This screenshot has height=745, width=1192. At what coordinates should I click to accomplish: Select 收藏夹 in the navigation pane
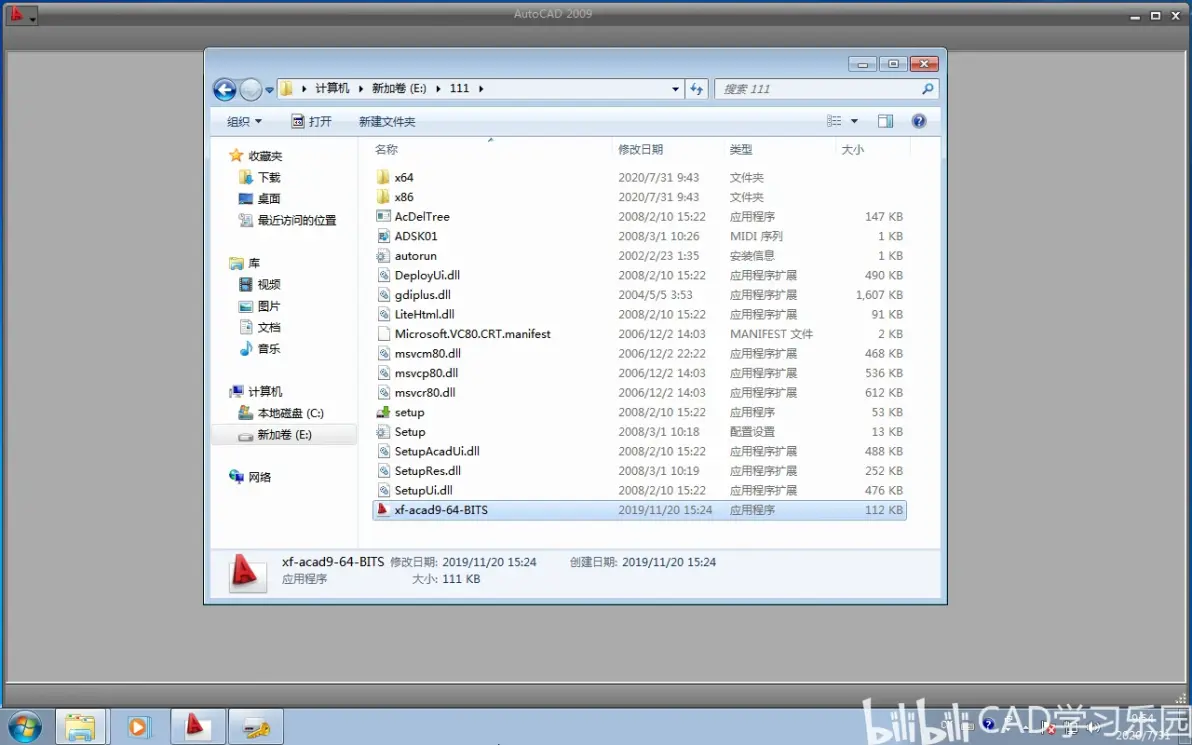click(255, 156)
